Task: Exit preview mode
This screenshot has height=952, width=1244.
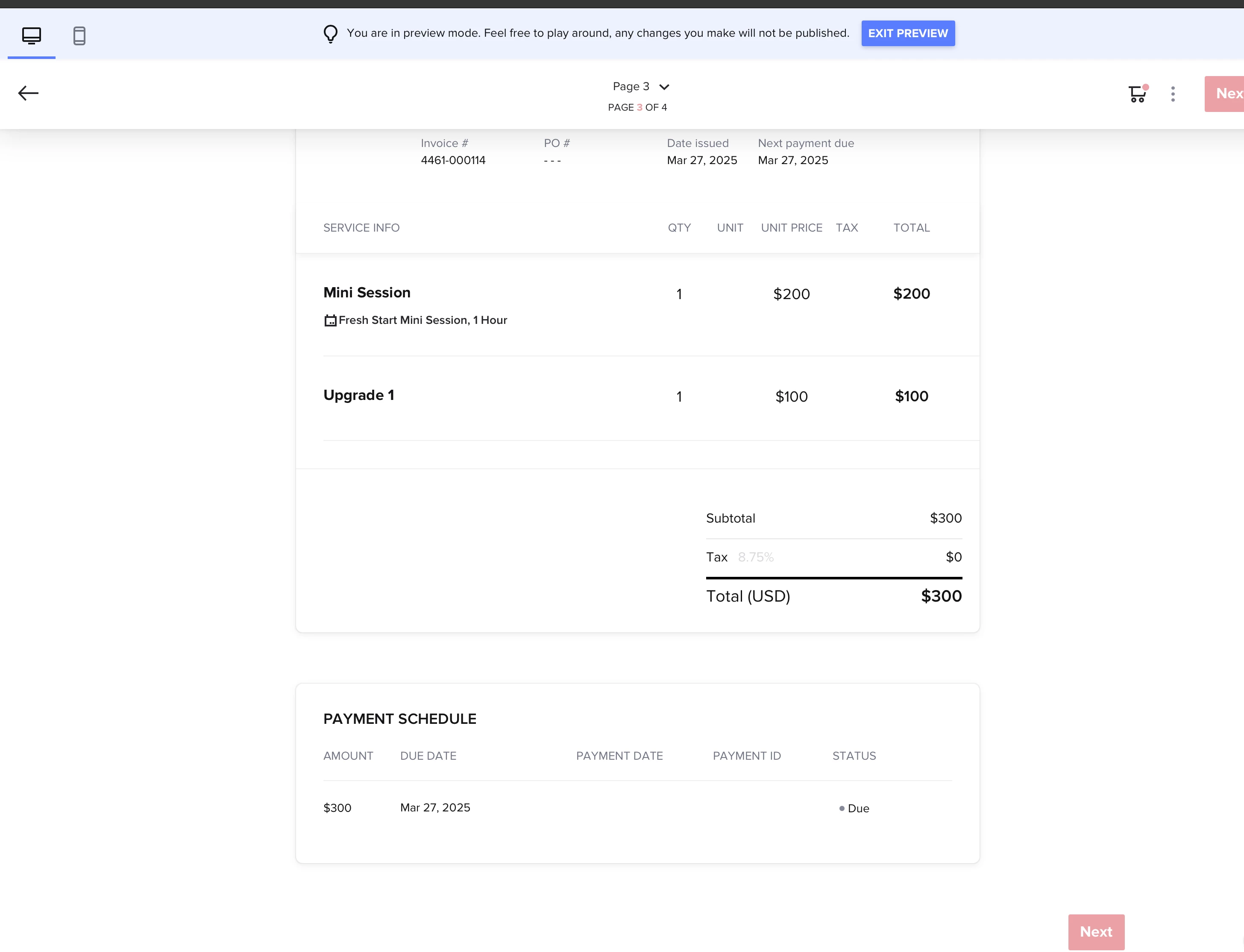Action: (x=907, y=33)
